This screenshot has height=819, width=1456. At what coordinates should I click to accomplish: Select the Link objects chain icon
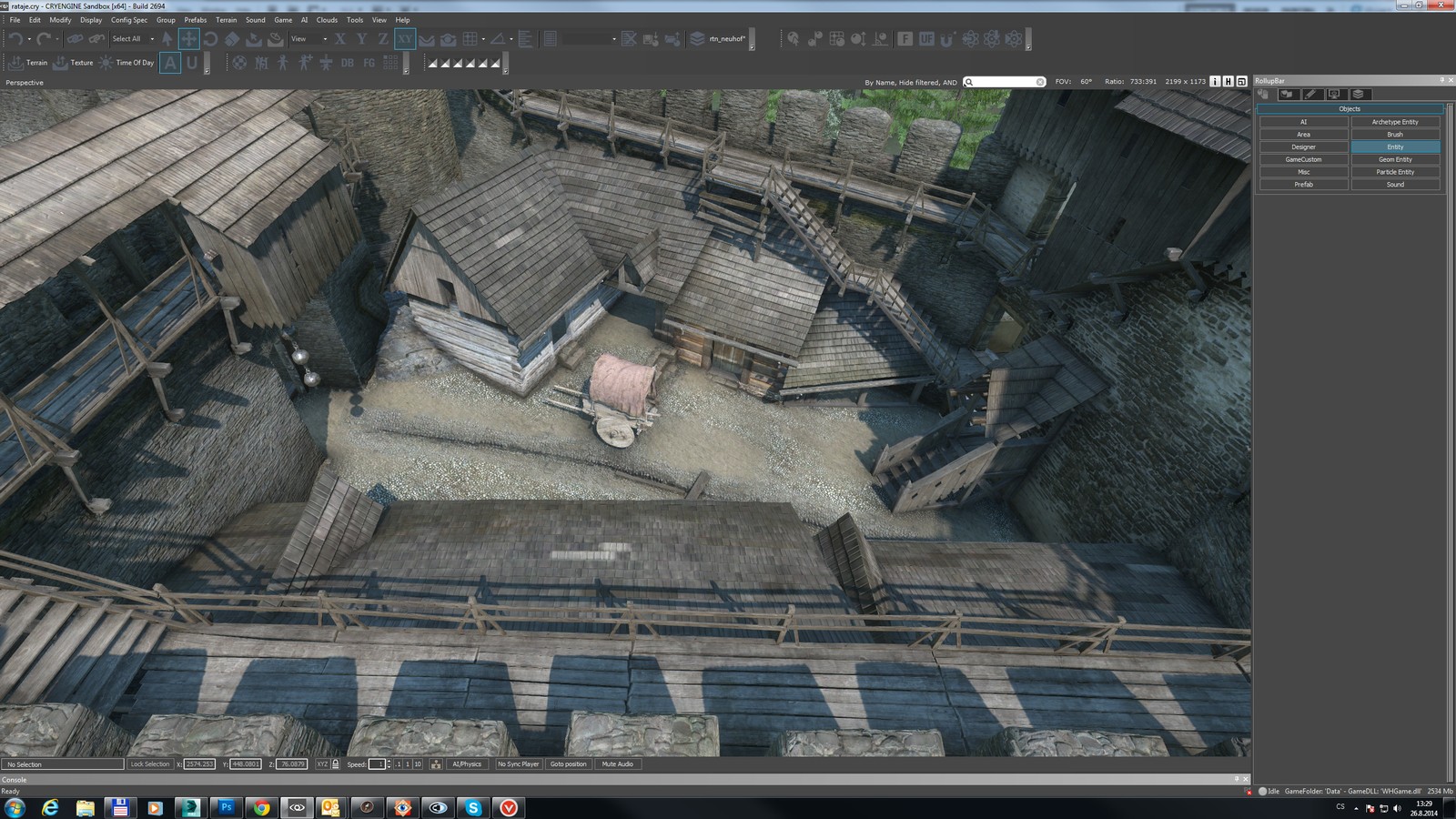click(x=75, y=38)
